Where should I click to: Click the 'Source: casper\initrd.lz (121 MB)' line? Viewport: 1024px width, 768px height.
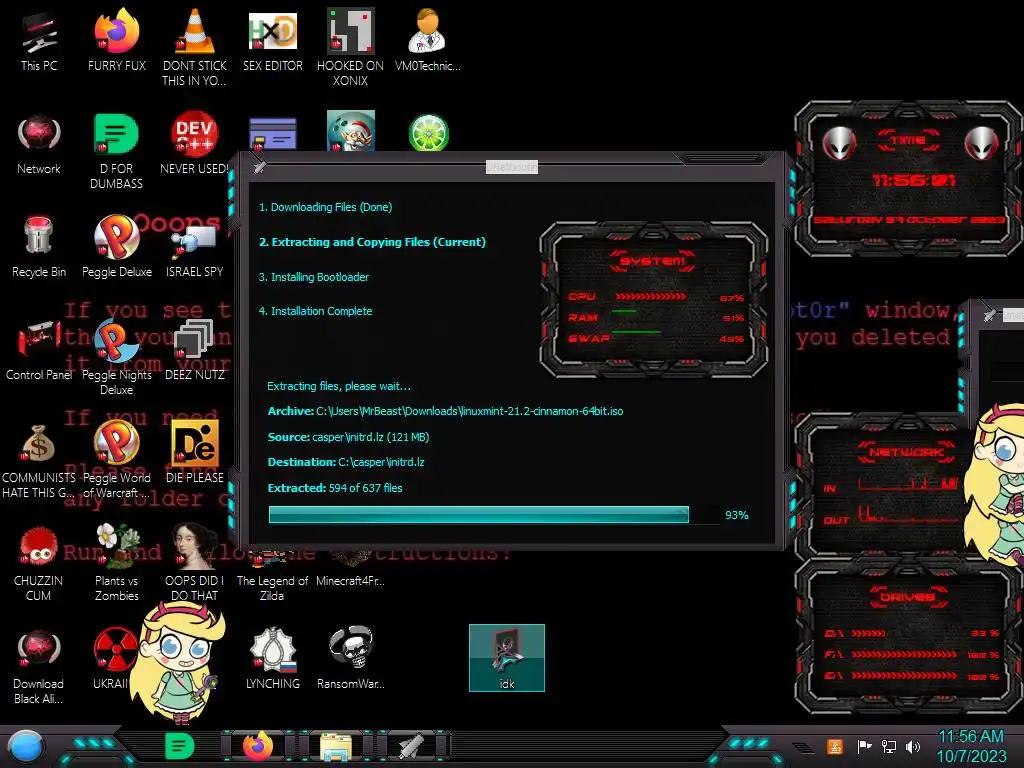tap(348, 437)
